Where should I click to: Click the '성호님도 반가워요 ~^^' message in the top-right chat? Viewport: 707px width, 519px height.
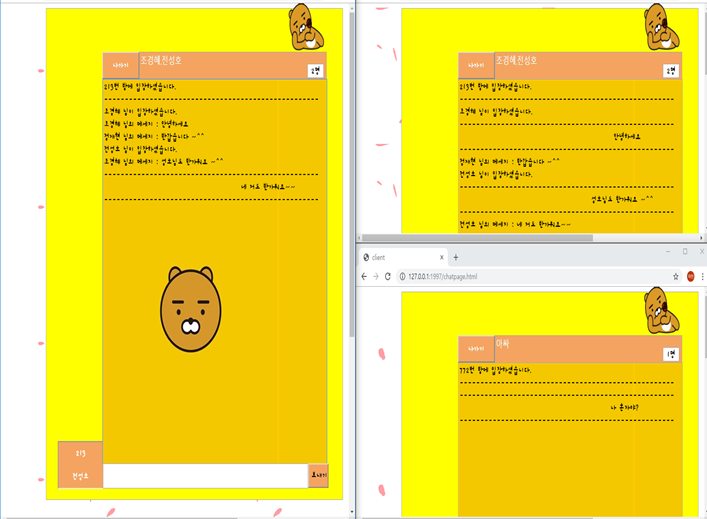(622, 199)
